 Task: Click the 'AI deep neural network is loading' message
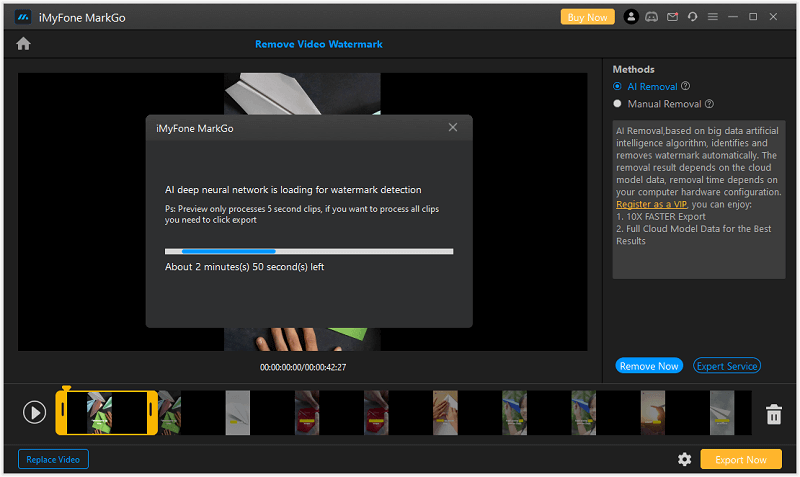pos(293,190)
